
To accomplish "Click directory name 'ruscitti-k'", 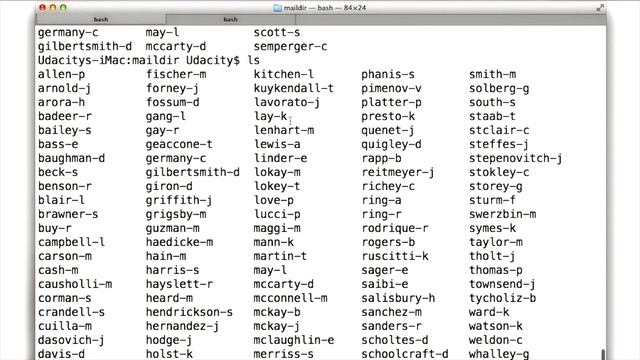I will [x=395, y=256].
